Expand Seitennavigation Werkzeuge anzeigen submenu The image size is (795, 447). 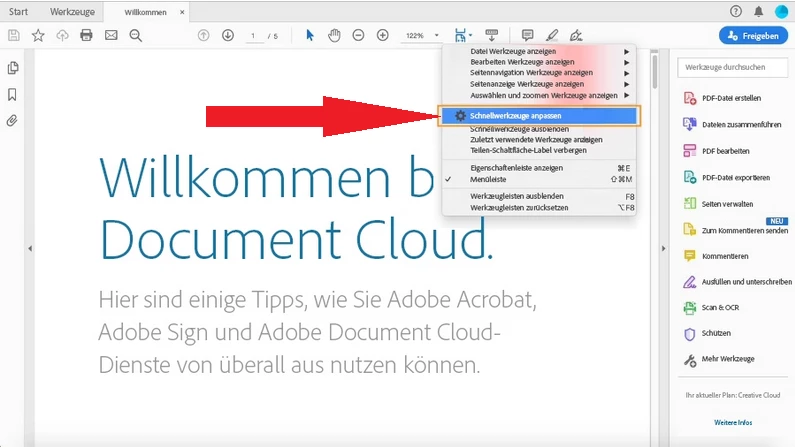[539, 72]
